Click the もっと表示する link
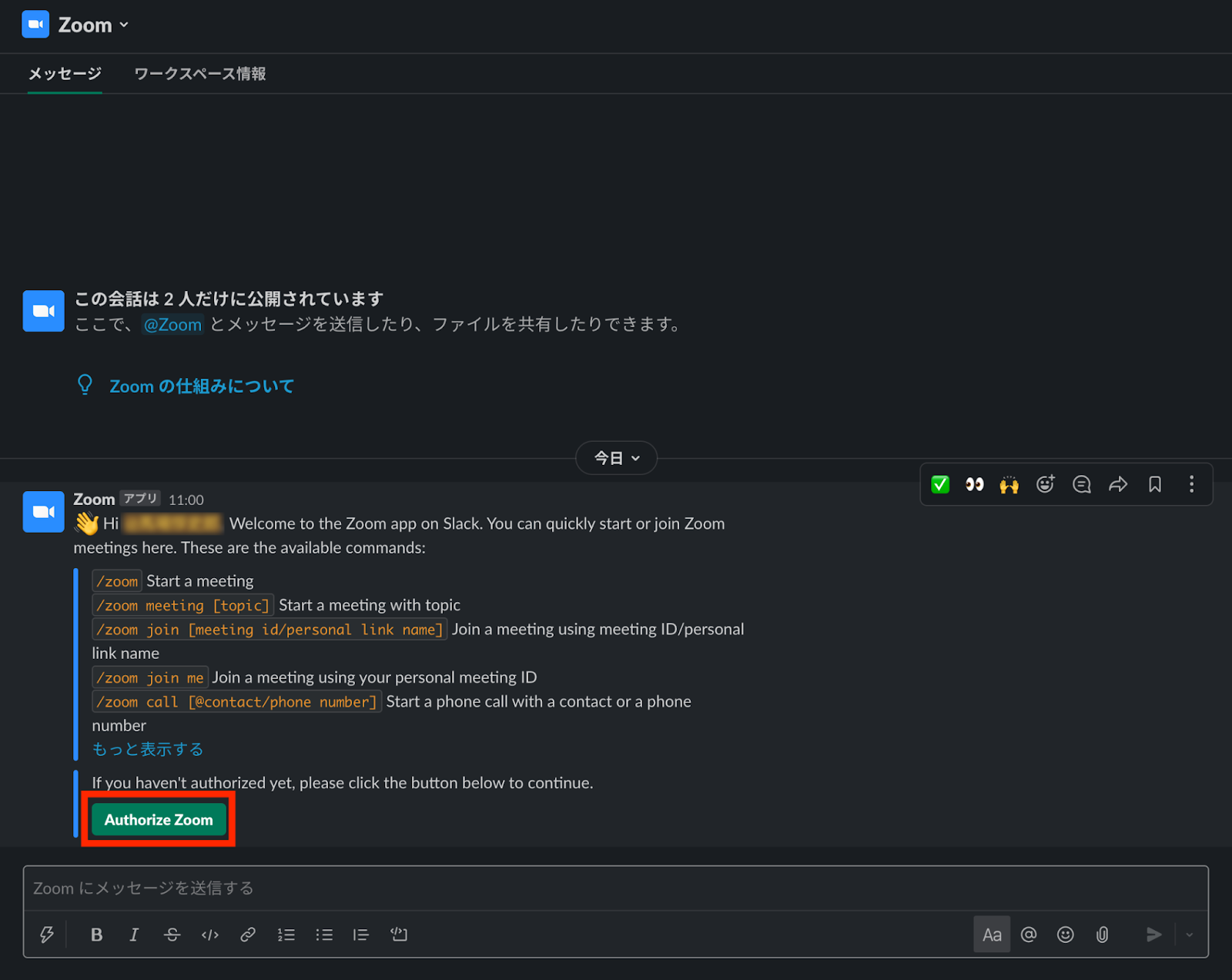The width and height of the screenshot is (1232, 980). (x=148, y=749)
